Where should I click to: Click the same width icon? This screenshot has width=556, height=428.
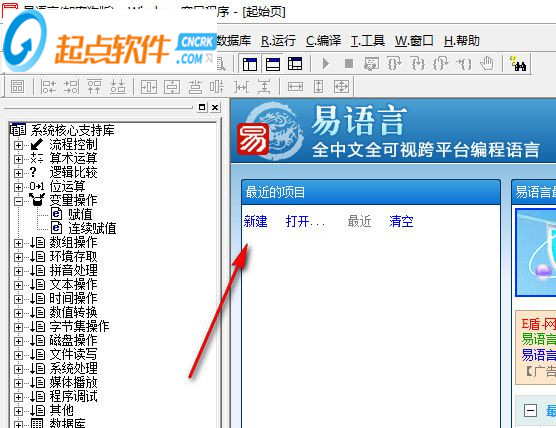pyautogui.click(x=295, y=87)
